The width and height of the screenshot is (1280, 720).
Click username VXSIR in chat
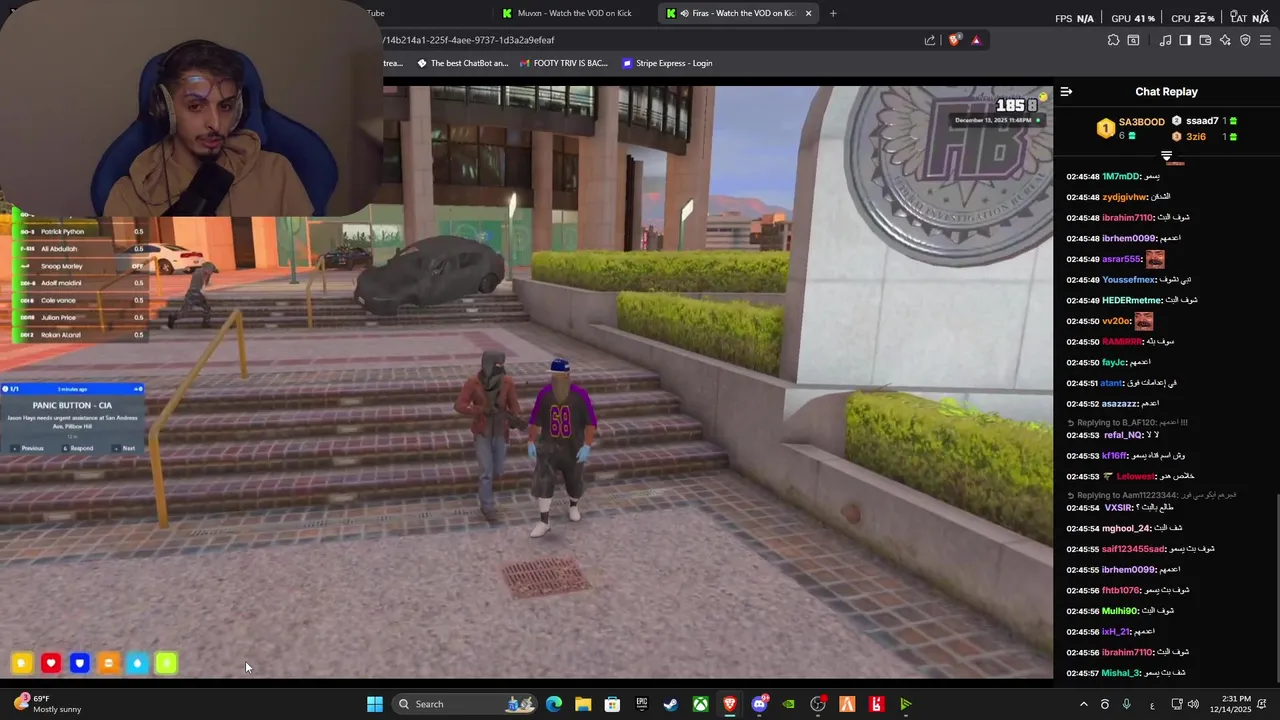[x=1118, y=508]
